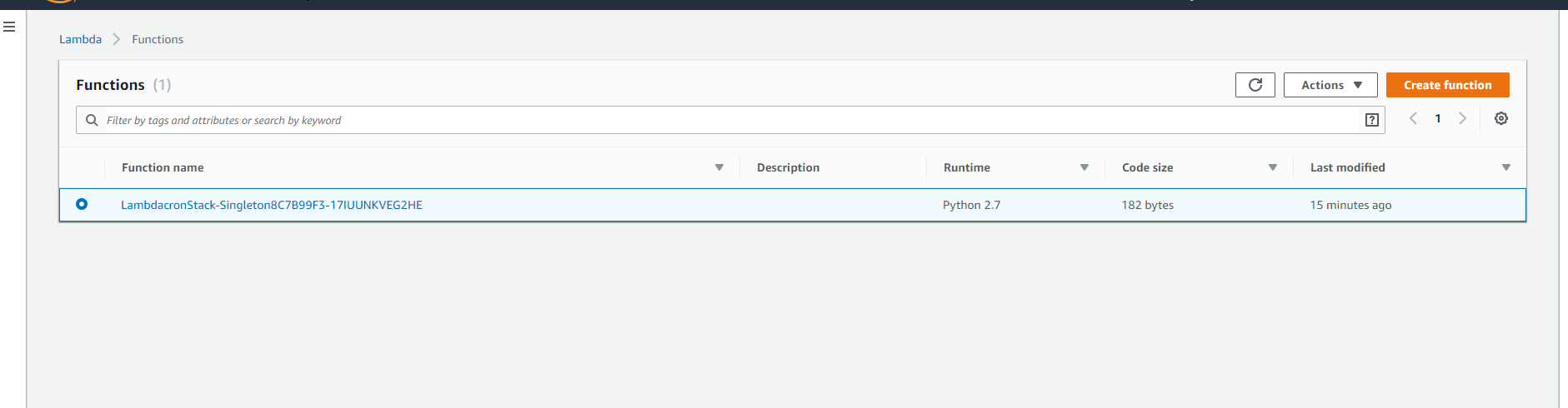The height and width of the screenshot is (408, 1568).
Task: Click the Function name sort arrow
Action: [719, 167]
